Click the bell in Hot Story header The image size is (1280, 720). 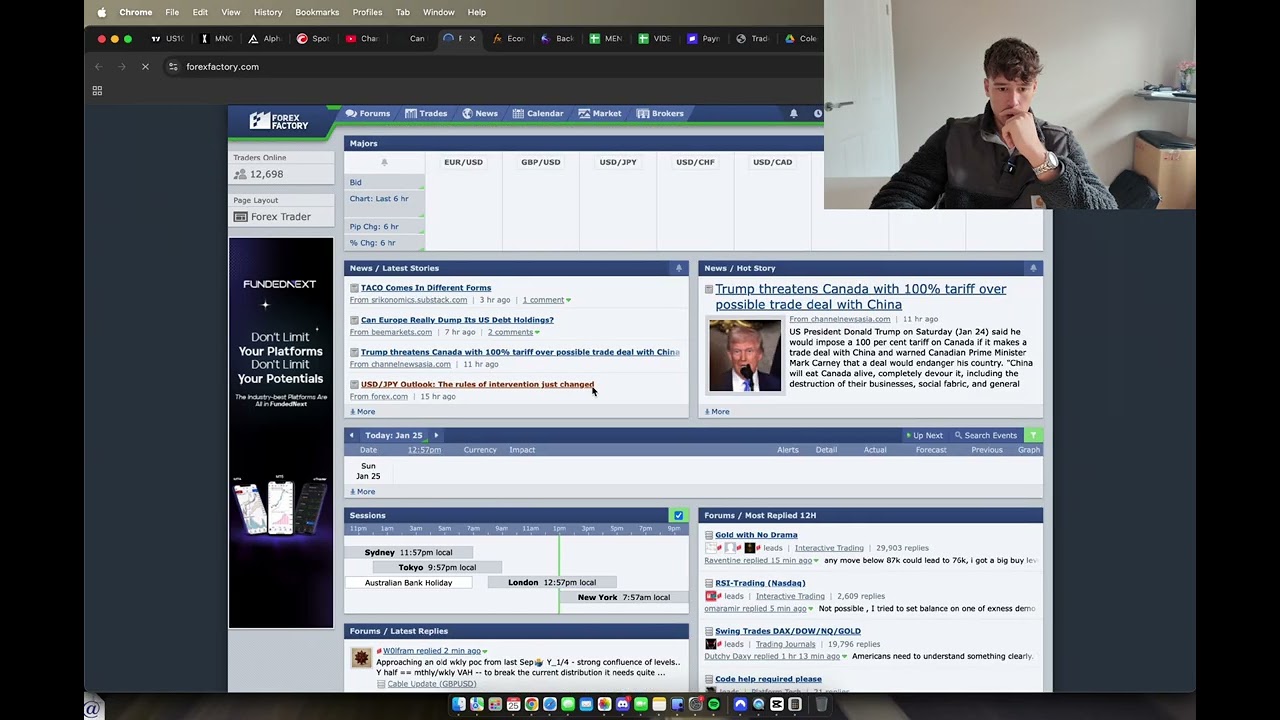click(1033, 268)
